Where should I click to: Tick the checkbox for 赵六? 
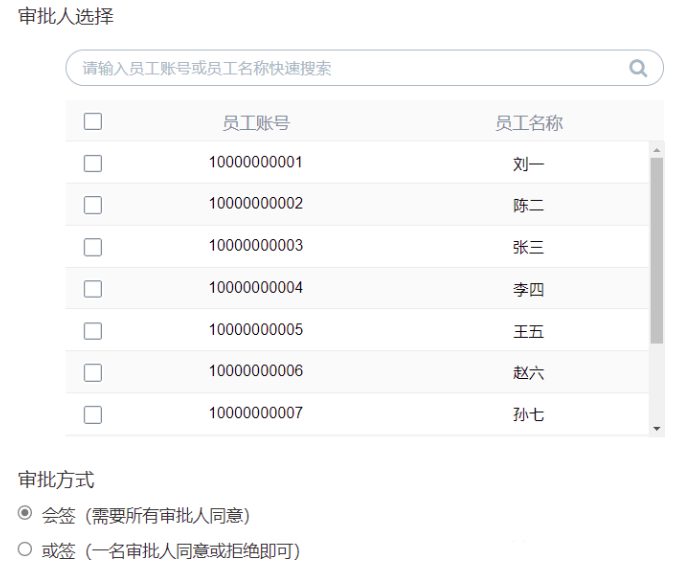93,373
